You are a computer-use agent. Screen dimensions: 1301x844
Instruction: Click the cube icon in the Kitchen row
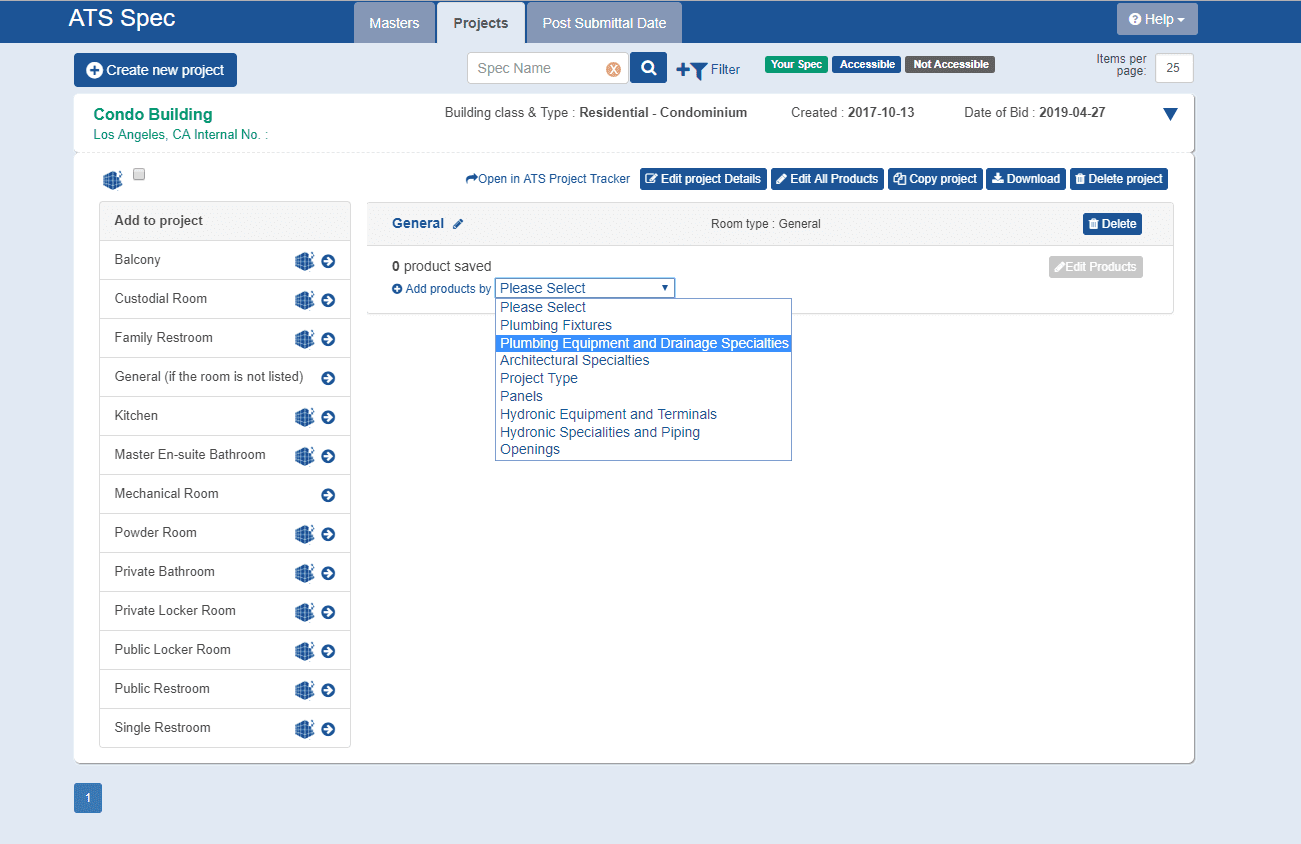pyautogui.click(x=305, y=417)
